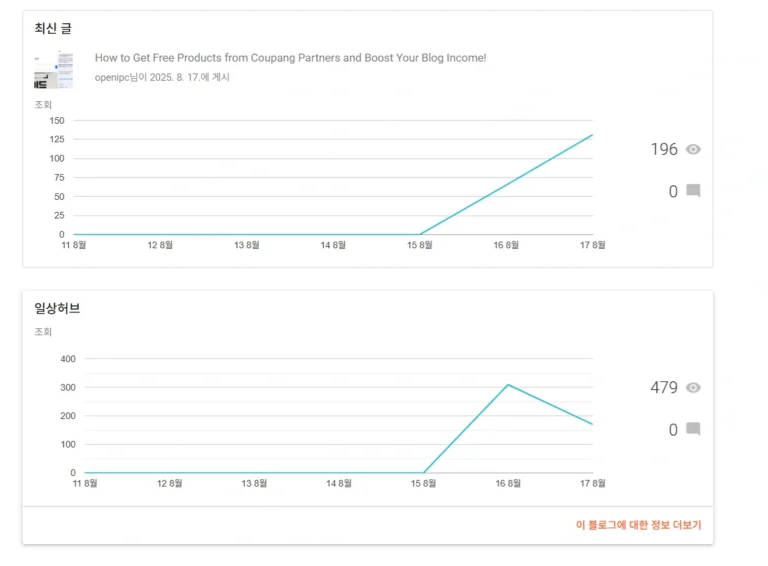Click the 11 8월 date label under 일상허브 chart
Viewport: 768px width, 566px height.
pyautogui.click(x=85, y=483)
